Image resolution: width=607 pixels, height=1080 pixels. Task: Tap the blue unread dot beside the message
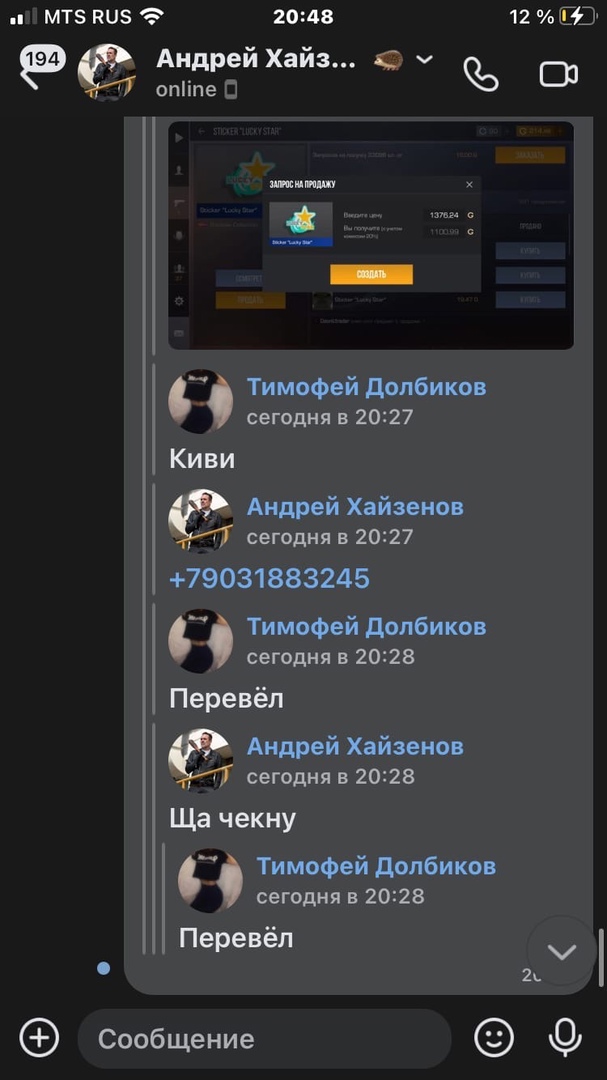coord(103,968)
